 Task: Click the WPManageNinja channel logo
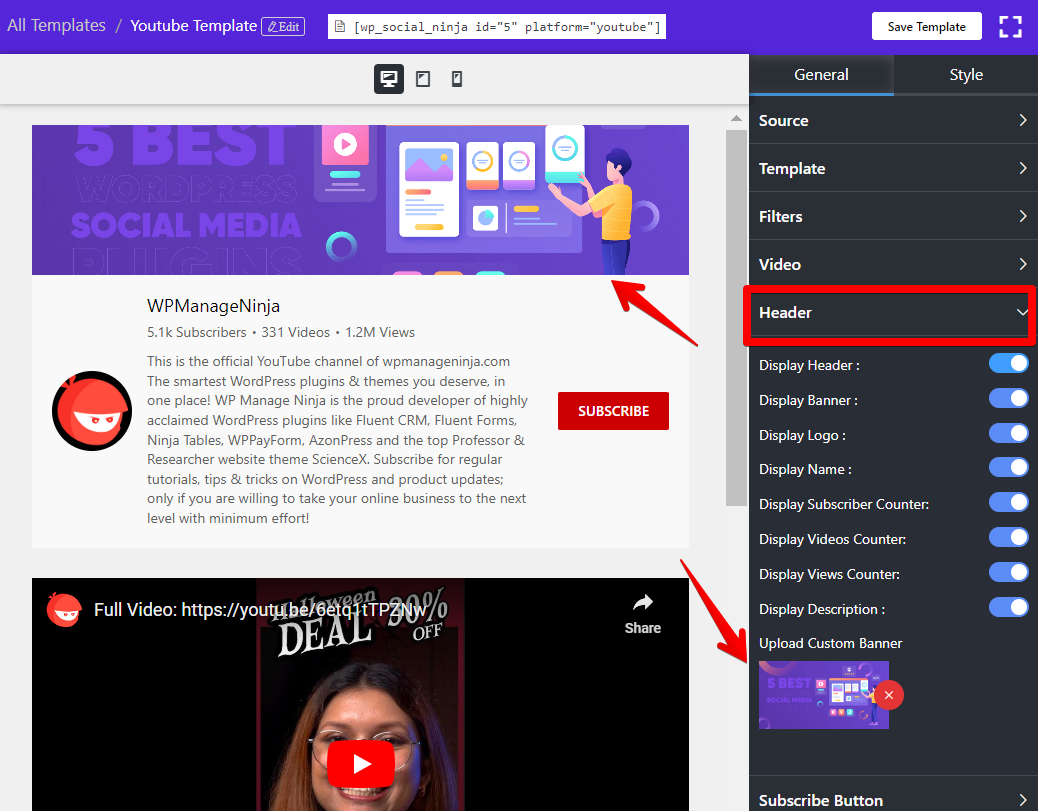[x=92, y=411]
